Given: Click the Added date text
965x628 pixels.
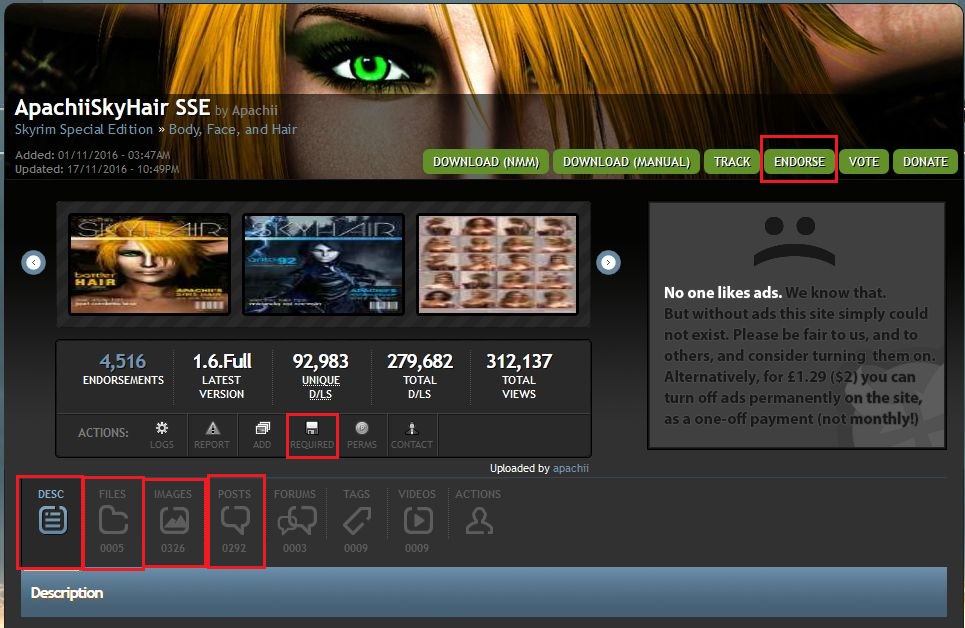Looking at the screenshot, I should [x=92, y=155].
